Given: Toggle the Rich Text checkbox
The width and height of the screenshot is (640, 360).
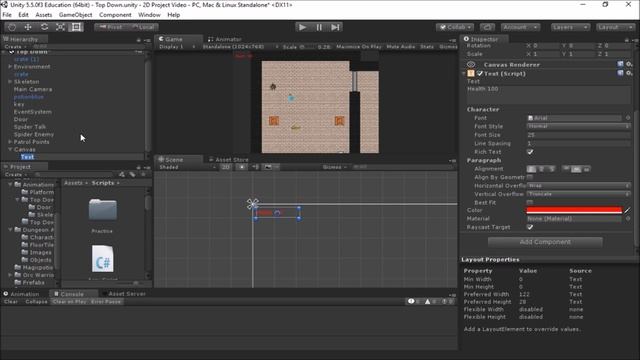Looking at the screenshot, I should [x=530, y=152].
